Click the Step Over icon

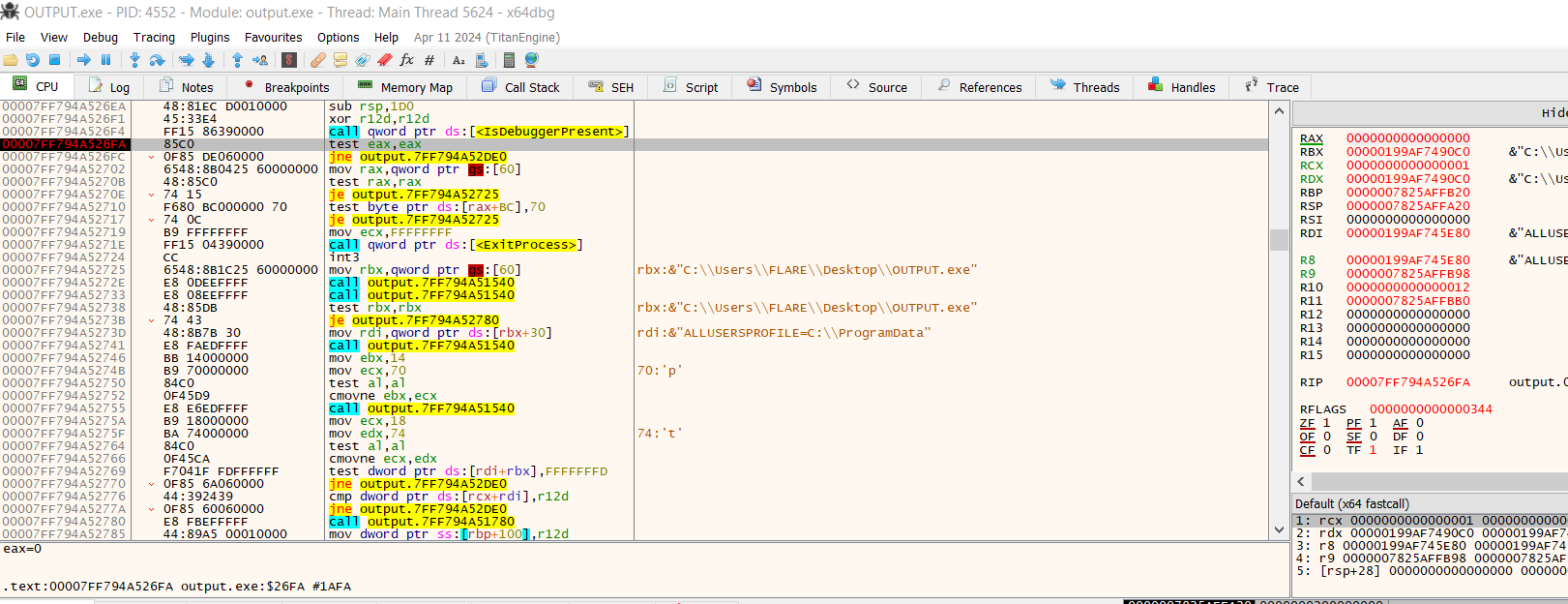[158, 60]
